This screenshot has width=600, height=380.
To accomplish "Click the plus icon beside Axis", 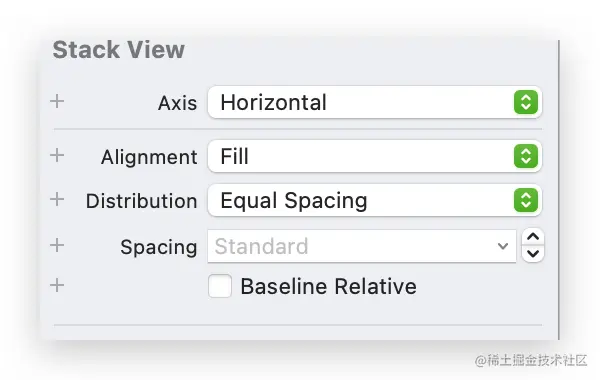I will (57, 102).
